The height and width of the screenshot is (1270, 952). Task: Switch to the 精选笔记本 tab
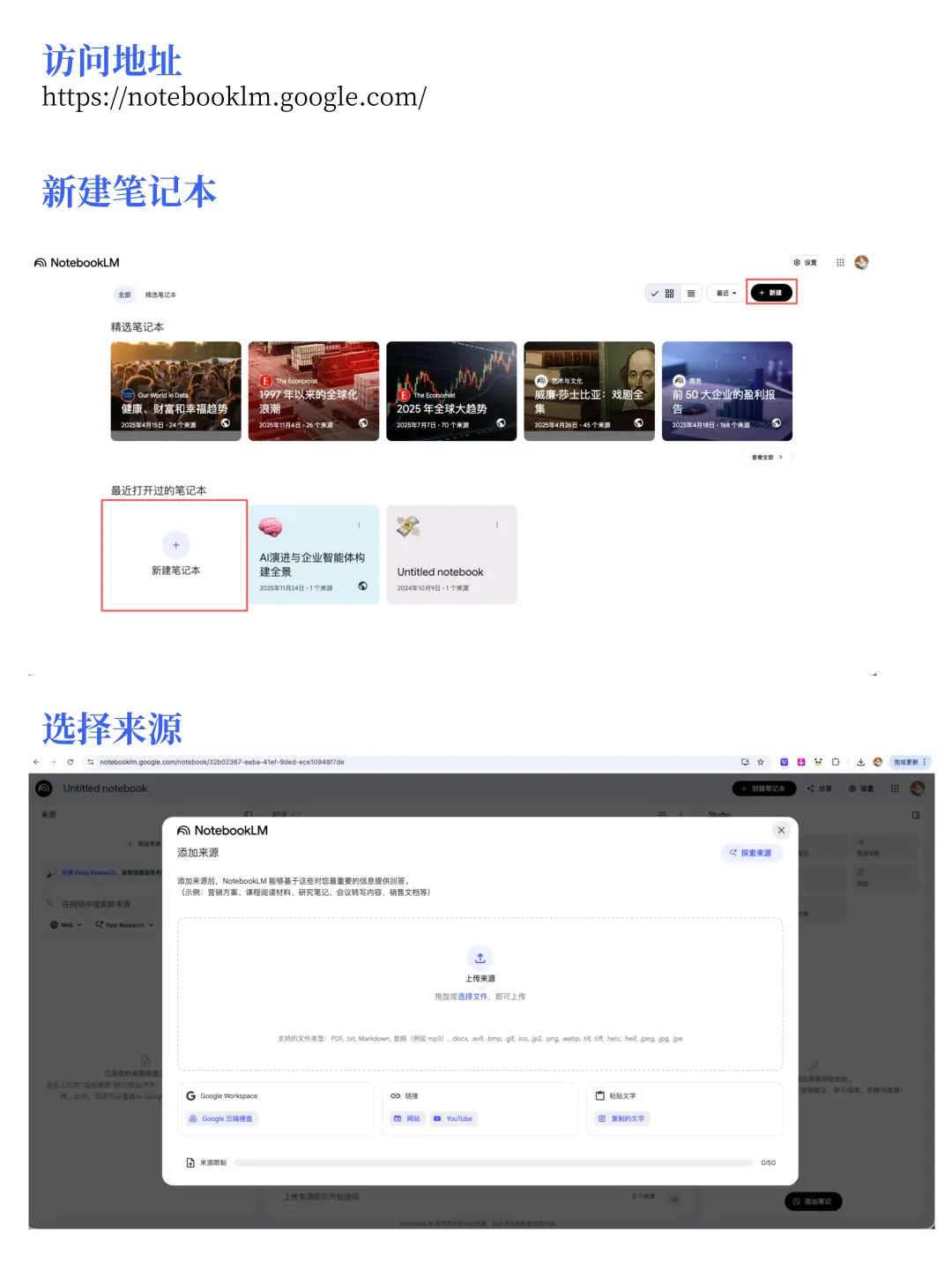[x=160, y=295]
